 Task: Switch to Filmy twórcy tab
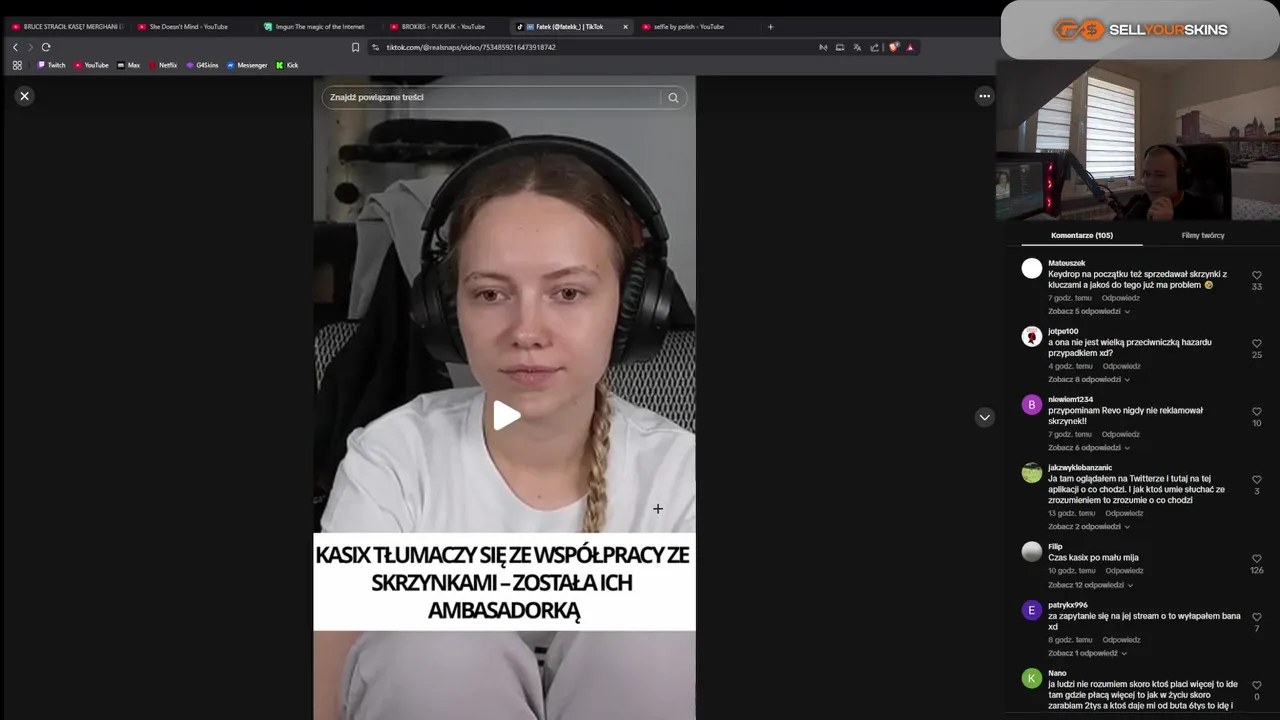[1203, 236]
